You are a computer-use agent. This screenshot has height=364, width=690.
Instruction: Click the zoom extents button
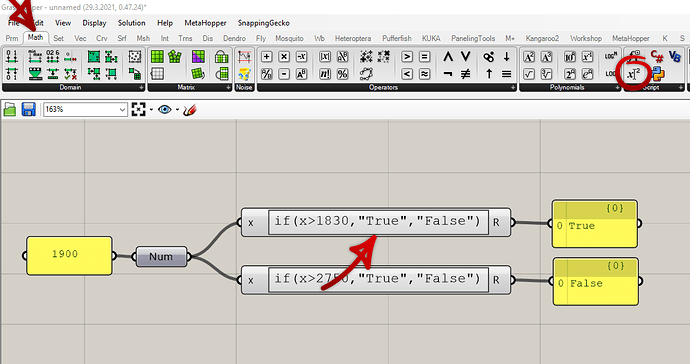pos(138,109)
